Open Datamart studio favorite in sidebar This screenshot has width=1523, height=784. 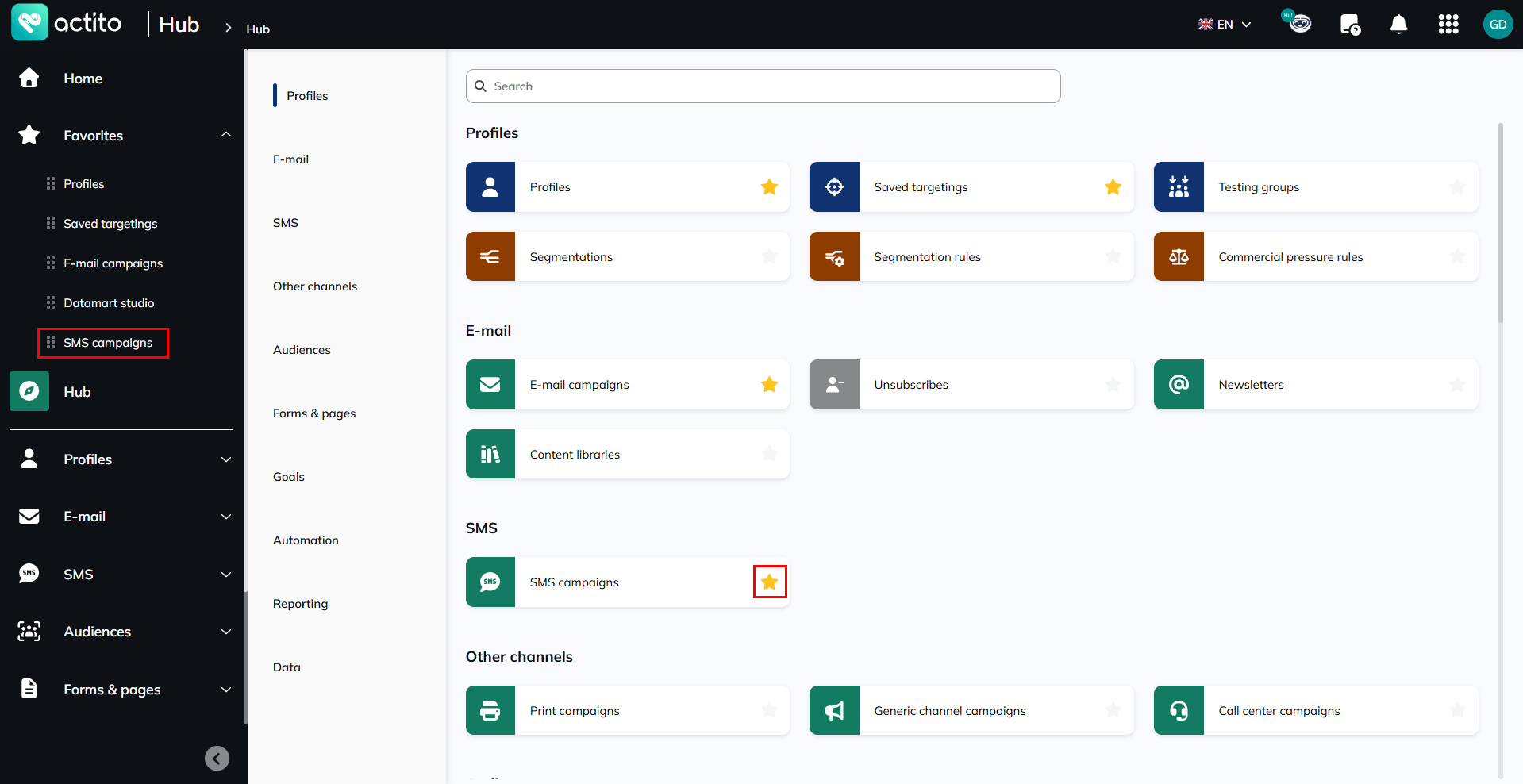click(109, 303)
